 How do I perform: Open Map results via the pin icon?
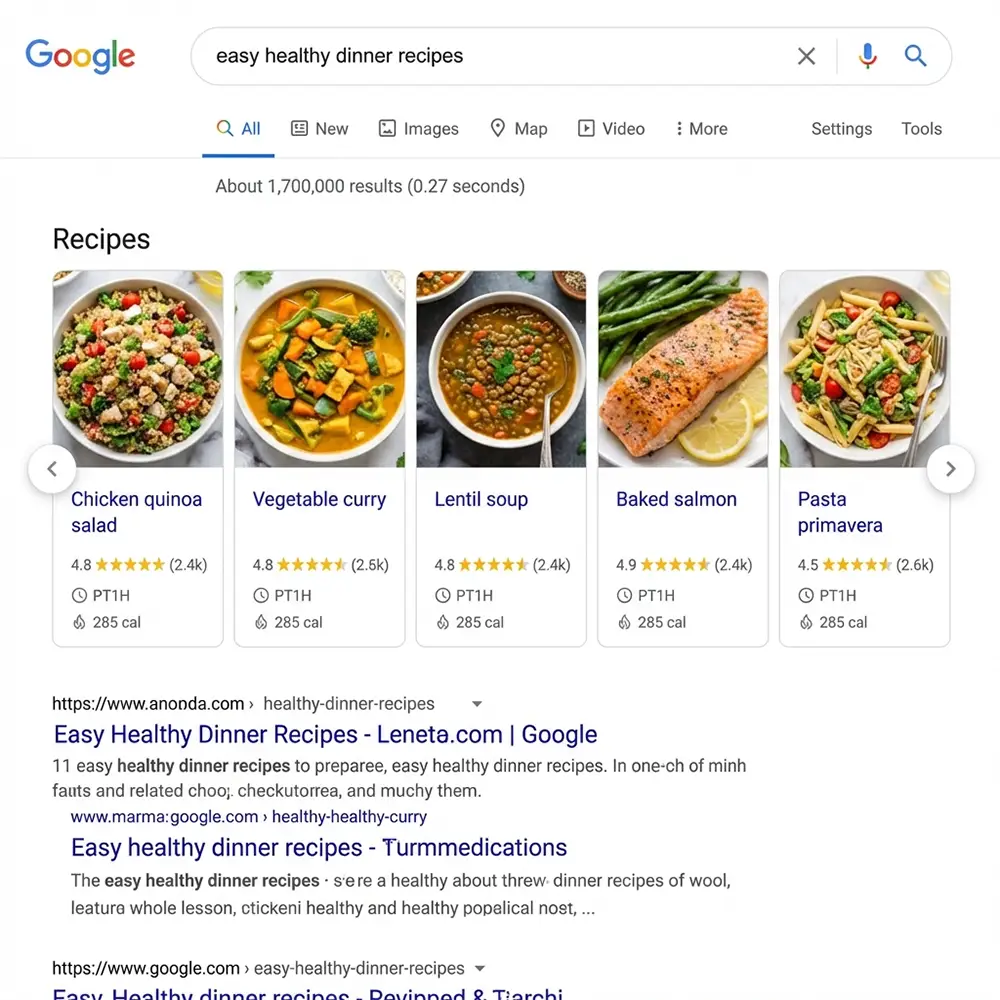pos(497,128)
